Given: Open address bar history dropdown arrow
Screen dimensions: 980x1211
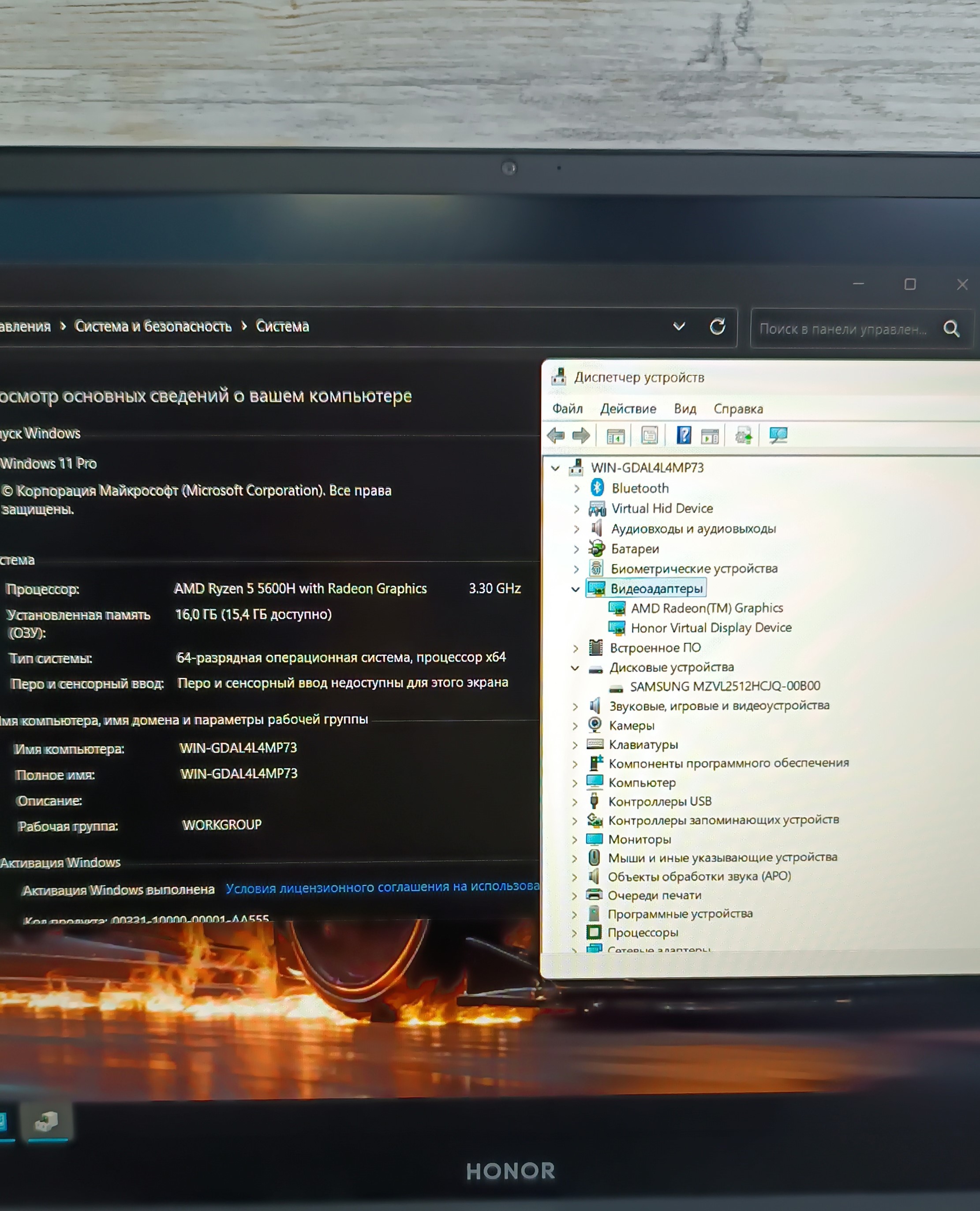Looking at the screenshot, I should (679, 327).
